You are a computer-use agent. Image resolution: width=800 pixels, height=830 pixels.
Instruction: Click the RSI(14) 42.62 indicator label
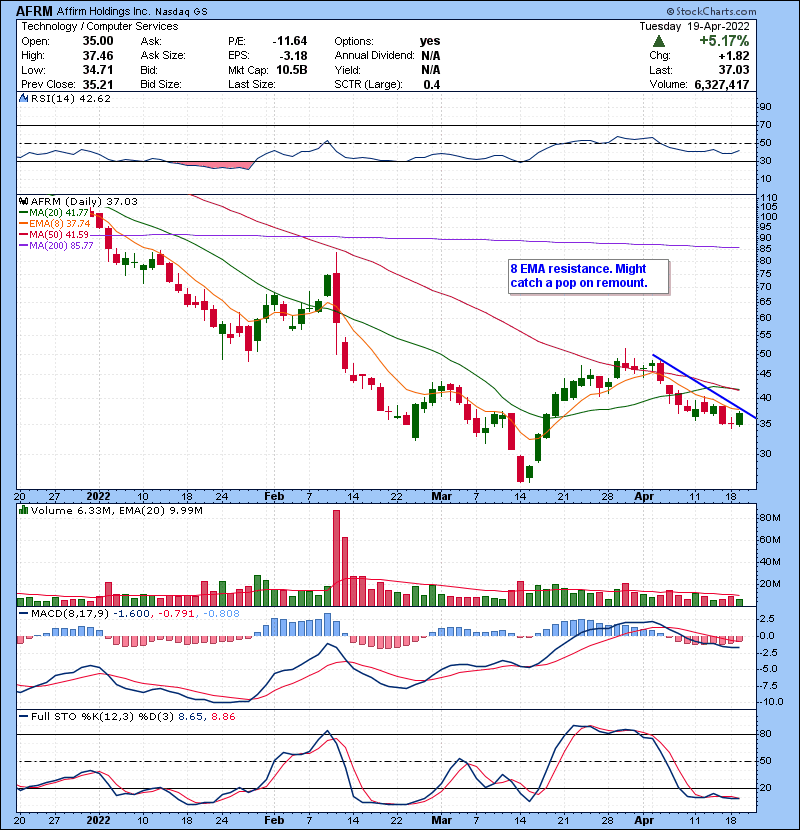coord(70,98)
